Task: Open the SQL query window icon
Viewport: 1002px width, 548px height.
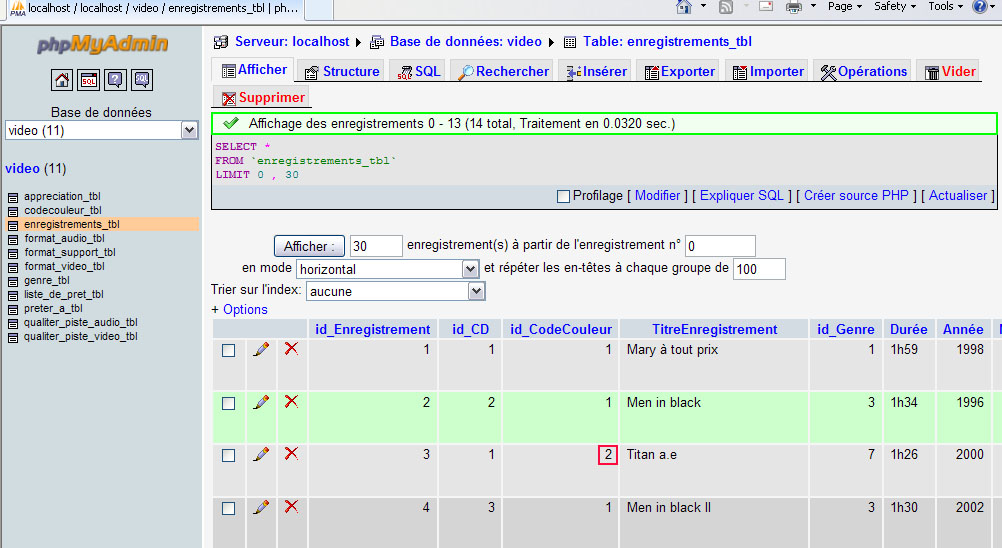Action: click(x=89, y=80)
